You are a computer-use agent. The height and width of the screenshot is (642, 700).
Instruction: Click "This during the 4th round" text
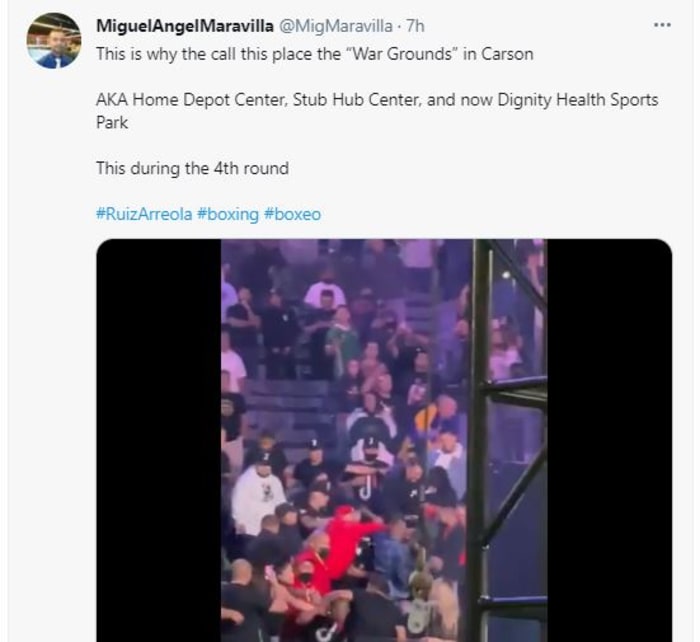(x=192, y=168)
